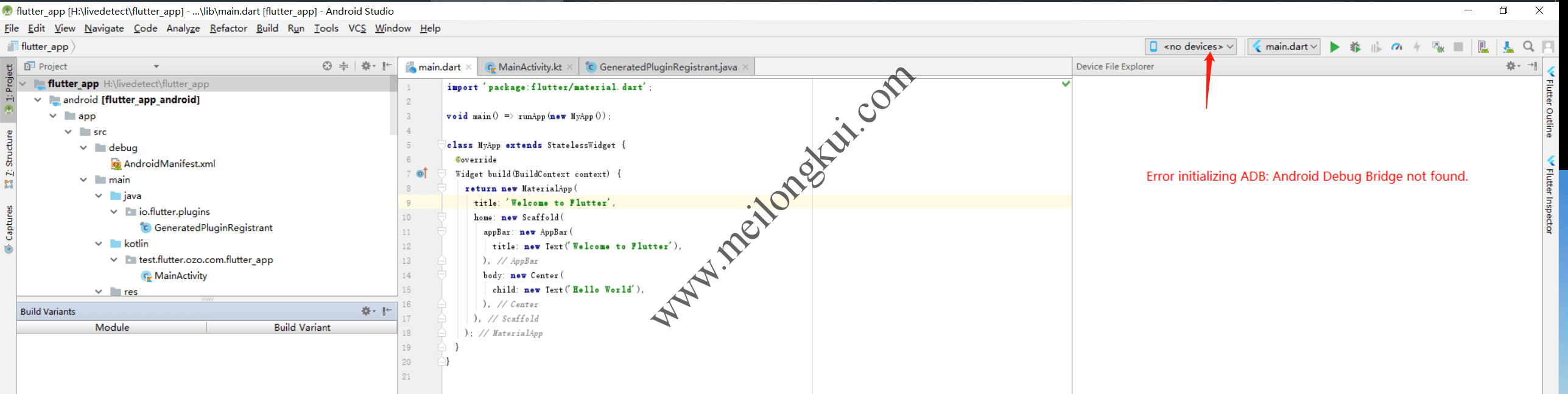Toggle the Flutter Inspector side panel
Viewport: 1568px width, 394px height.
coord(1550,194)
